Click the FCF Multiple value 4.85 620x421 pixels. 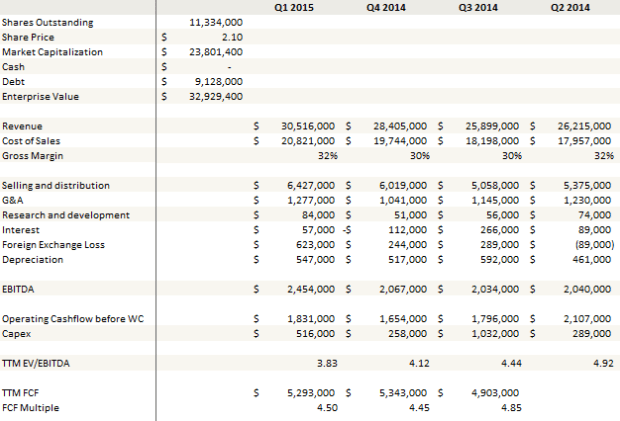click(509, 408)
